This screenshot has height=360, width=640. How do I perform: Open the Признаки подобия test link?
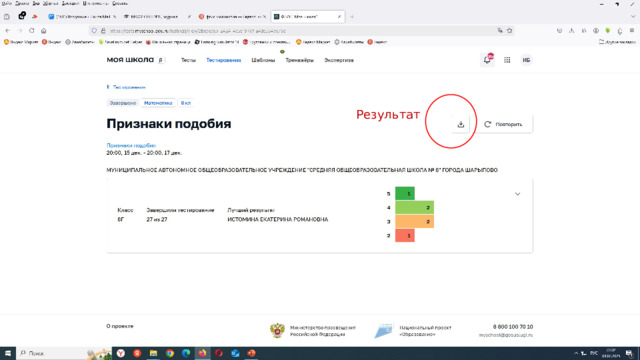click(x=131, y=145)
